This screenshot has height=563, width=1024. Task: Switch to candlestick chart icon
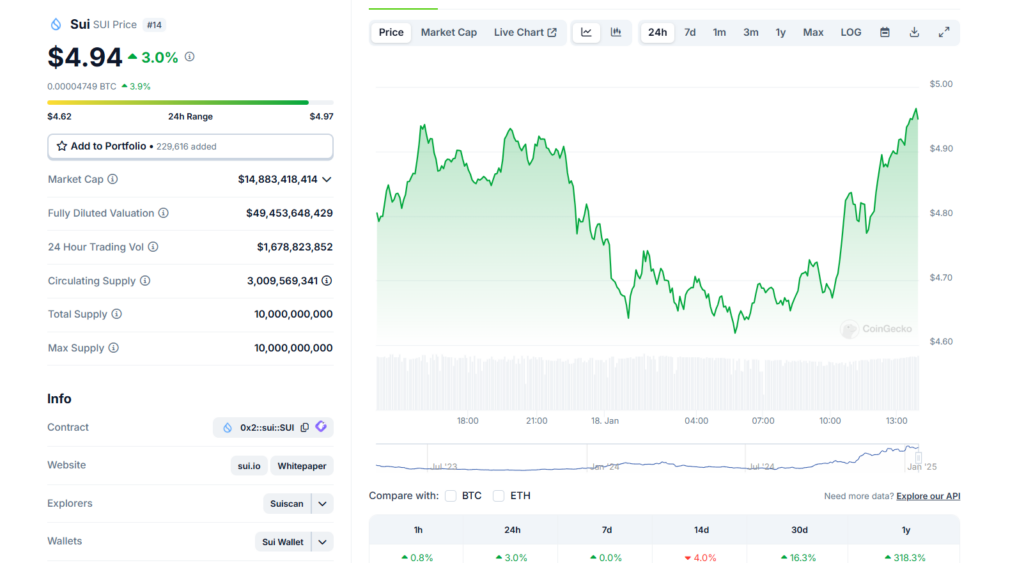(x=616, y=33)
